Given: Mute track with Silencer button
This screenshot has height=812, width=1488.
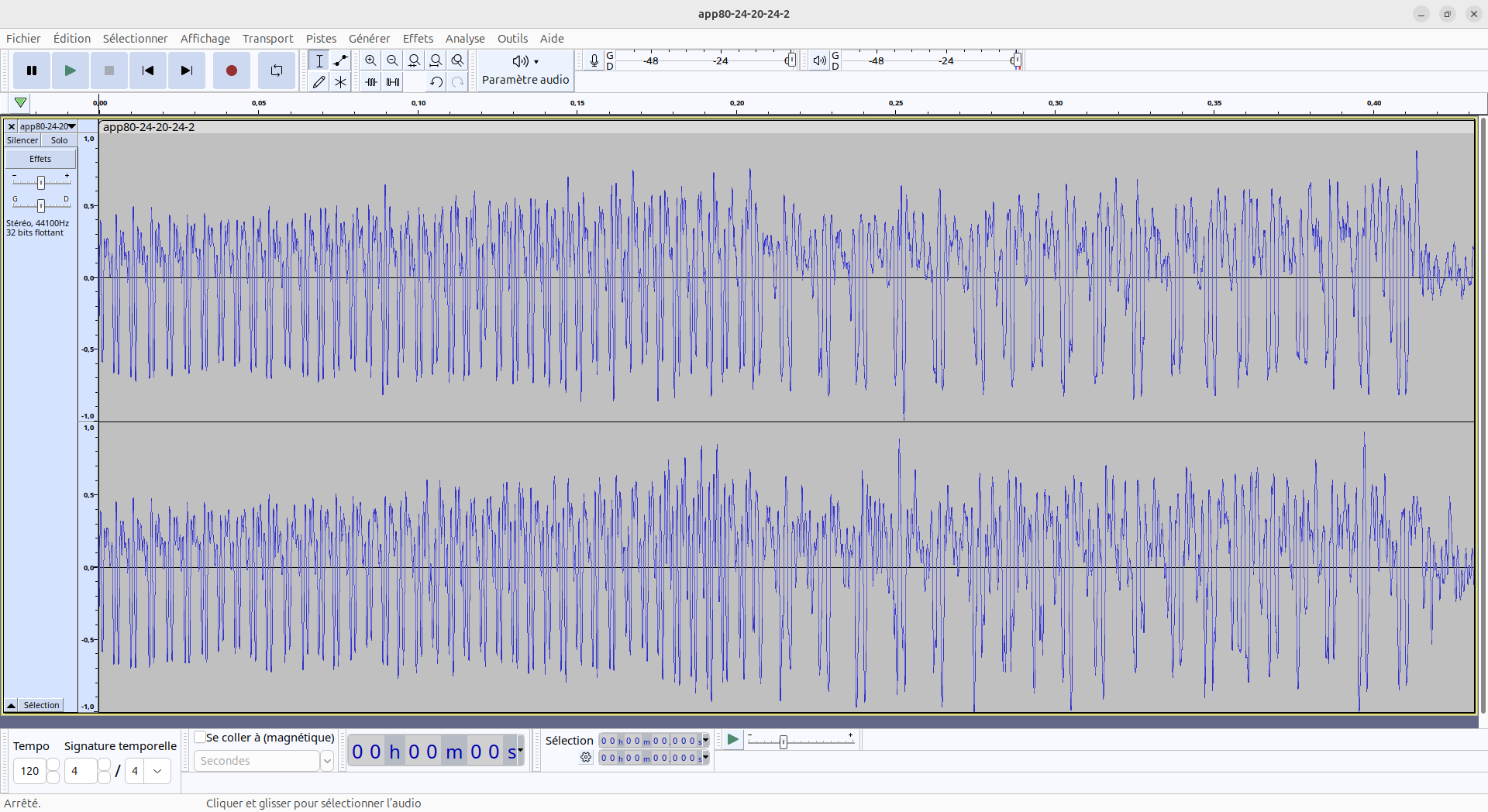Looking at the screenshot, I should 22,140.
